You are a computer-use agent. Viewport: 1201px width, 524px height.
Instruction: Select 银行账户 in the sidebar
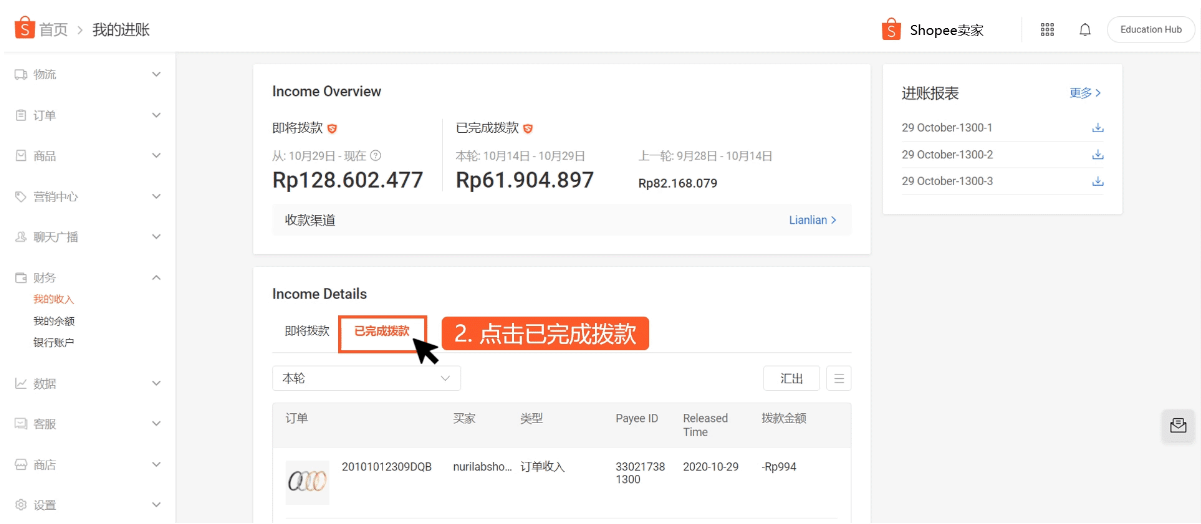click(x=54, y=342)
